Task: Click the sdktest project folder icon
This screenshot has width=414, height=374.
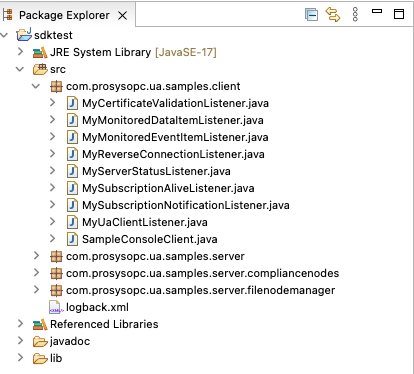Action: pyautogui.click(x=24, y=35)
